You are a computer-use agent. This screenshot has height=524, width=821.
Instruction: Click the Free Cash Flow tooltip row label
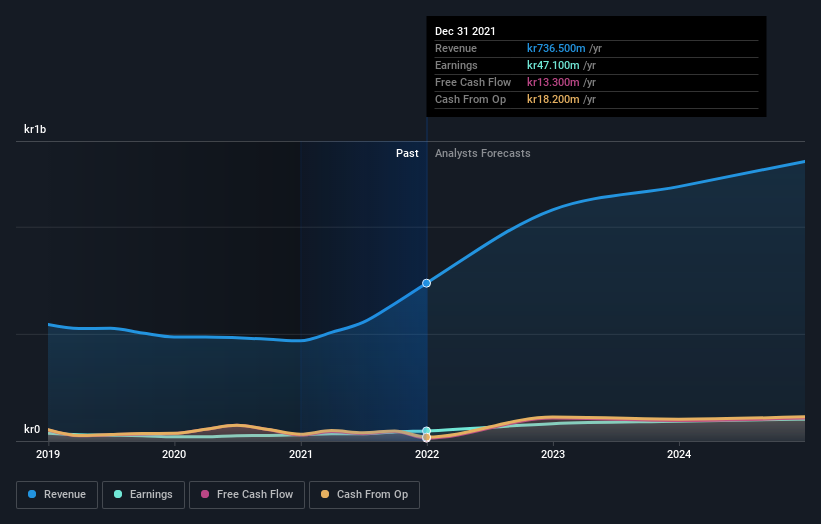coord(473,83)
